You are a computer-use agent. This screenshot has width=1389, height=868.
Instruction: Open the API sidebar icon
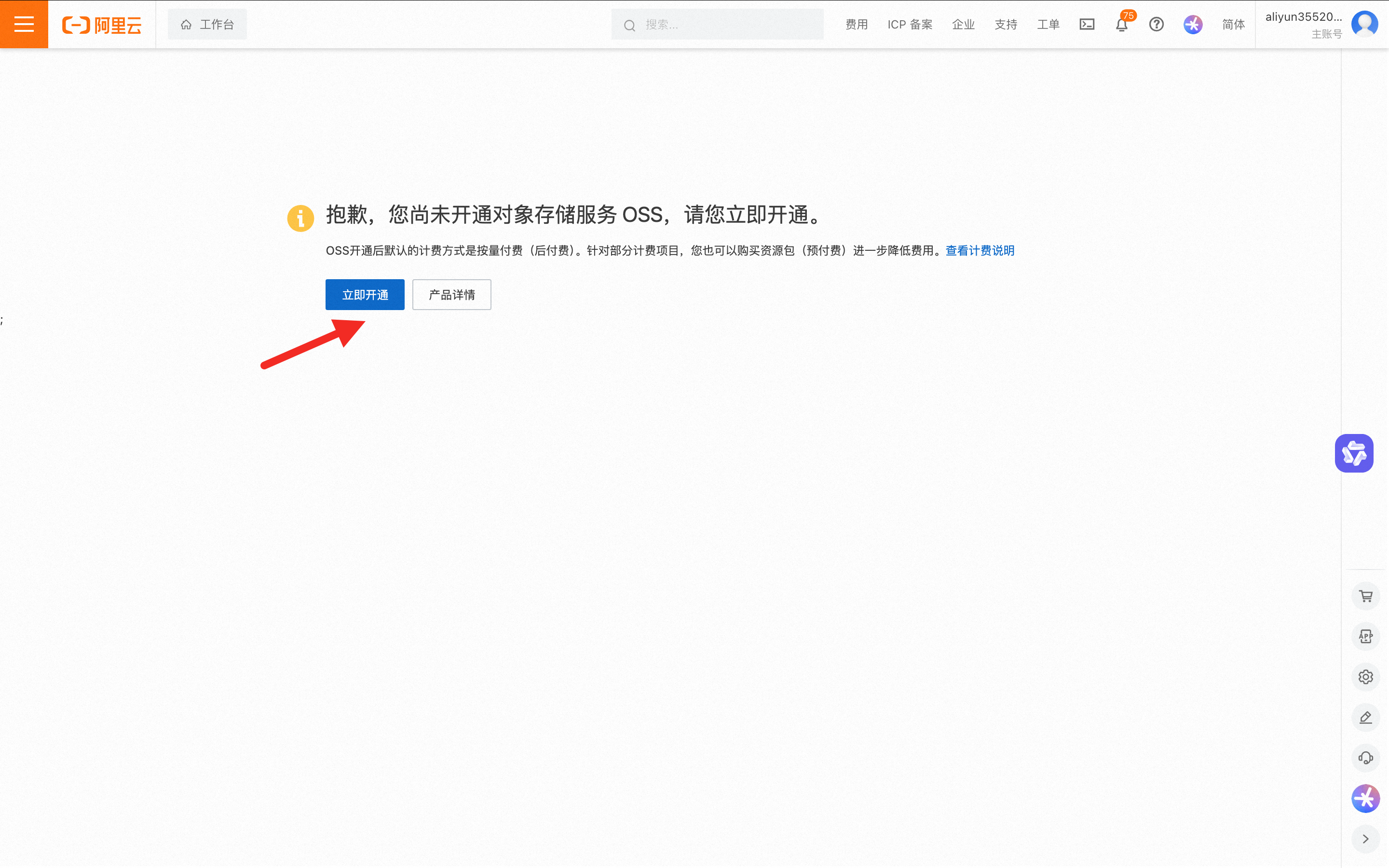pos(1365,636)
